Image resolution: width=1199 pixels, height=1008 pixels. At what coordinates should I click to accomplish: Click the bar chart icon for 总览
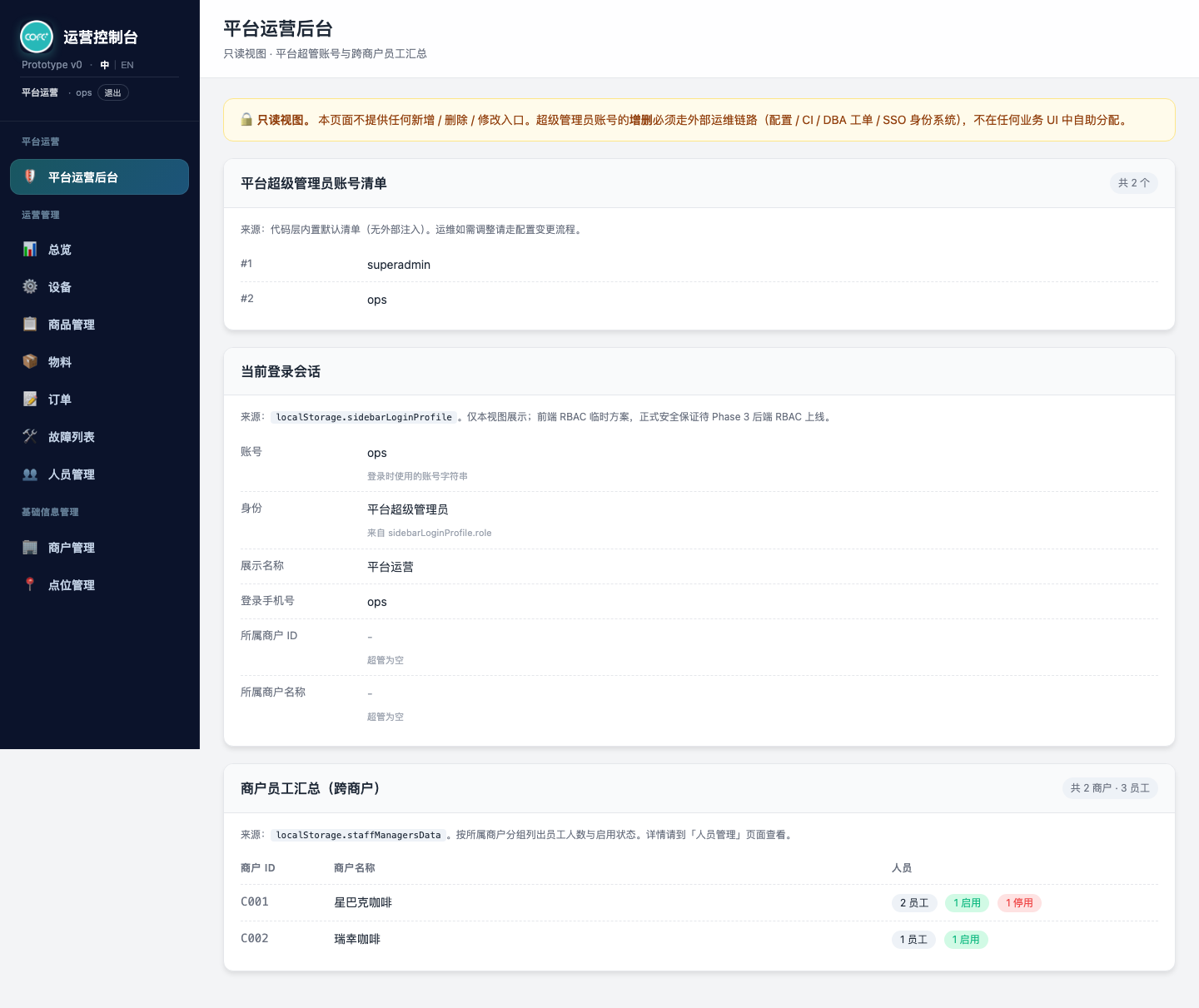pyautogui.click(x=30, y=249)
